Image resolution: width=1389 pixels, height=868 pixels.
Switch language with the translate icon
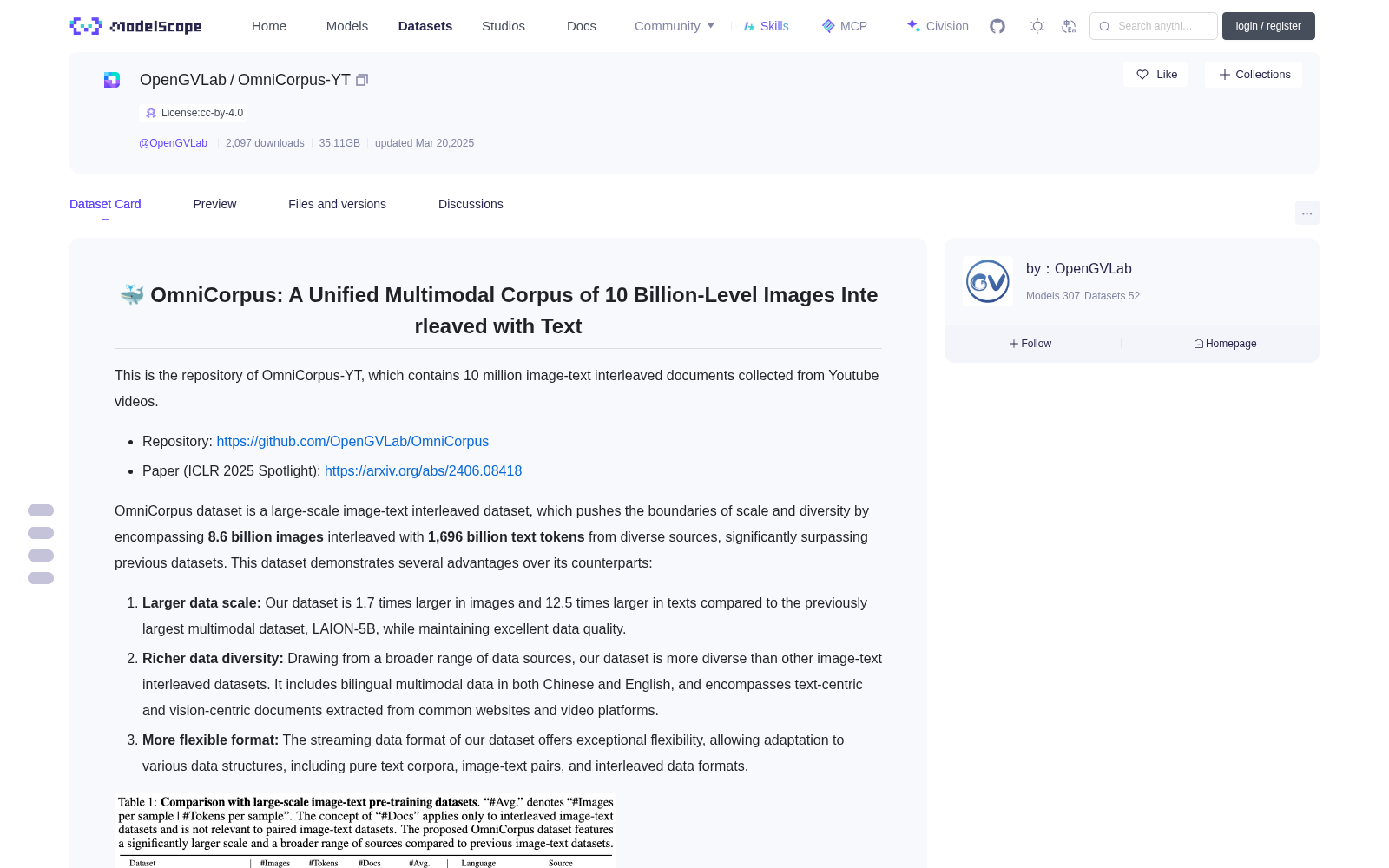coord(1070,26)
